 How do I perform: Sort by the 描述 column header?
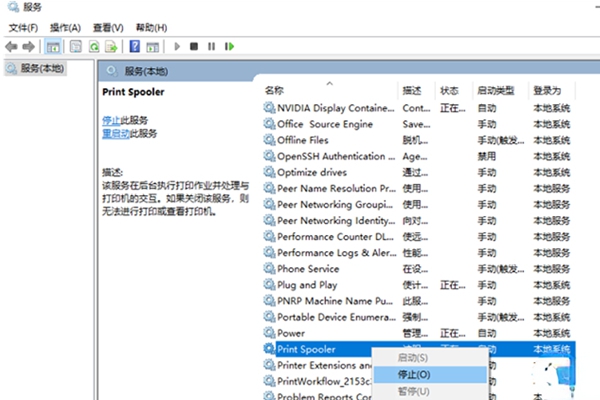(x=412, y=90)
